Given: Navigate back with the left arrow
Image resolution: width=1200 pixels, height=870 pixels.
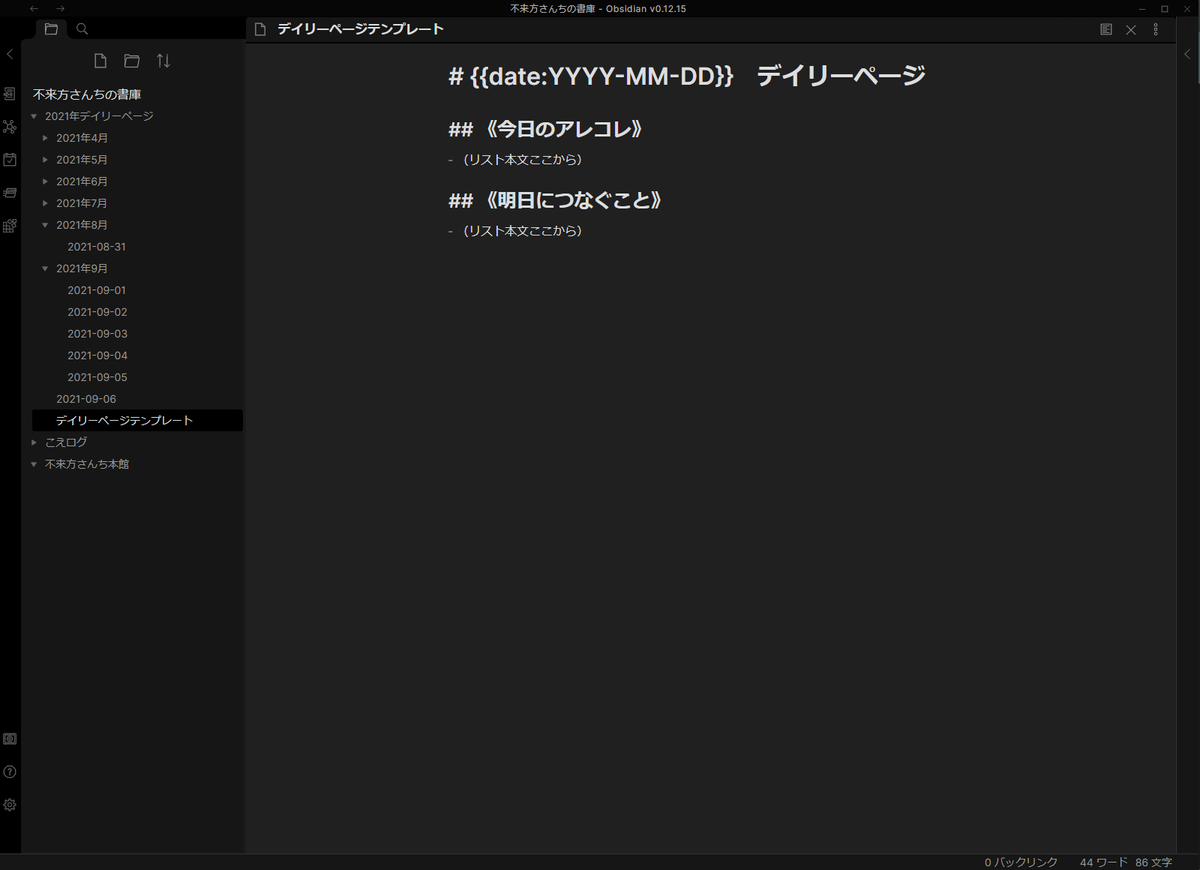Looking at the screenshot, I should (35, 9).
